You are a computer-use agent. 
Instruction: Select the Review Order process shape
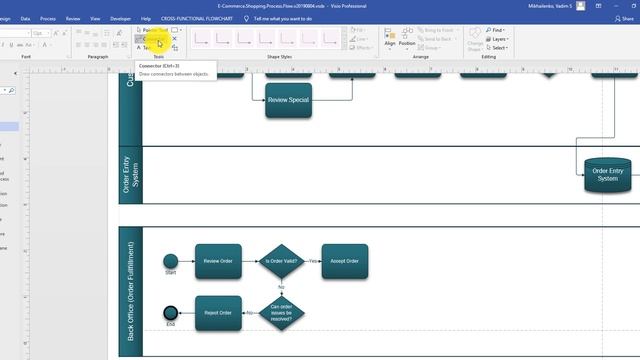point(218,261)
